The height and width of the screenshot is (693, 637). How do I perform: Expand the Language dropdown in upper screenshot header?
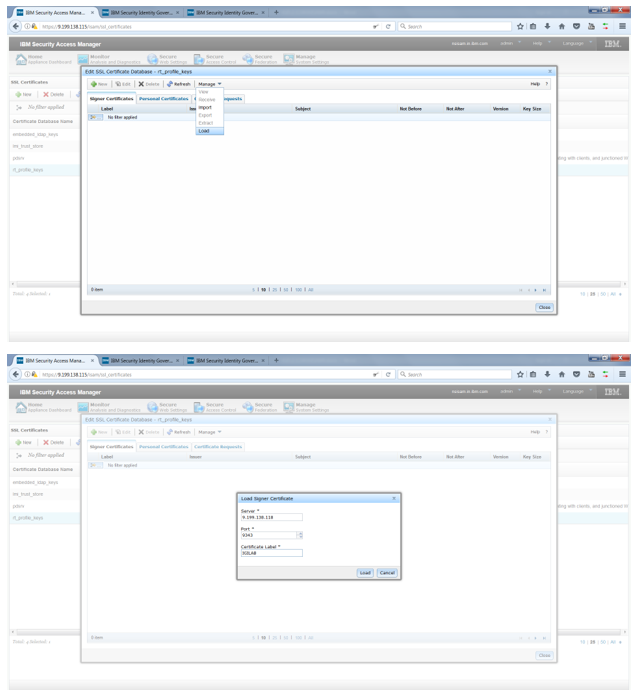click(577, 43)
